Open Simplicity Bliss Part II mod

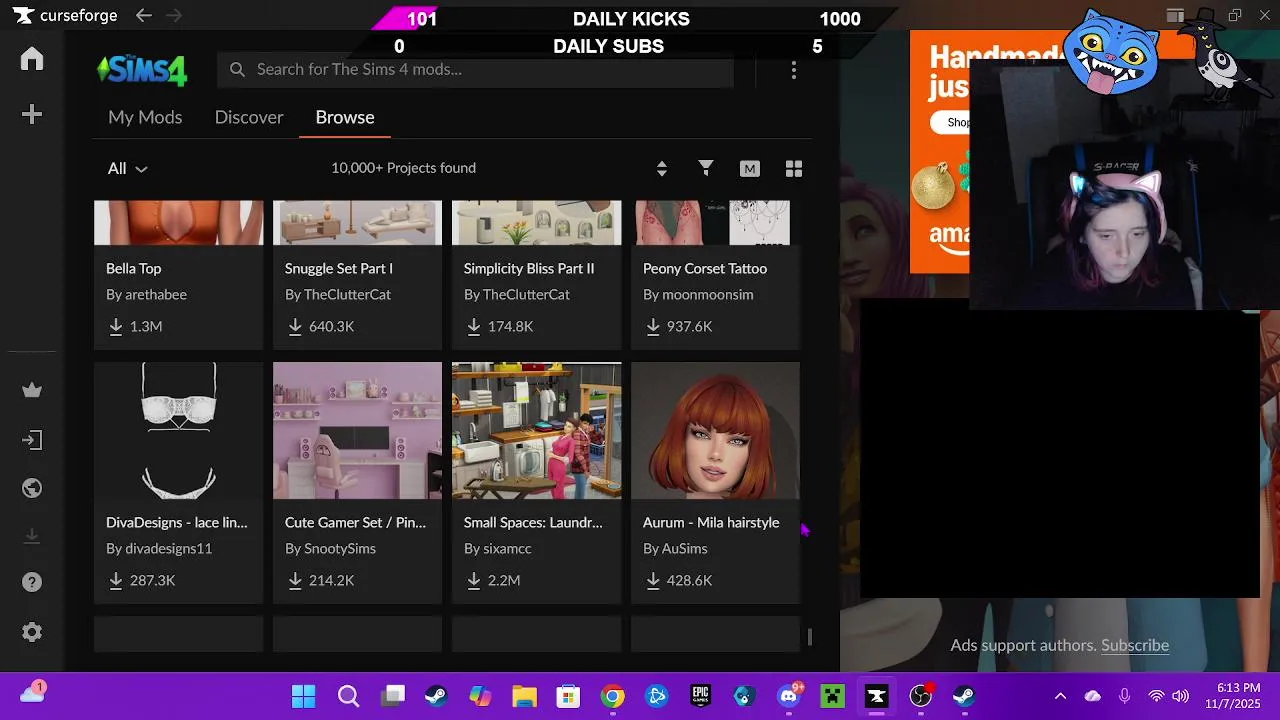coord(529,268)
